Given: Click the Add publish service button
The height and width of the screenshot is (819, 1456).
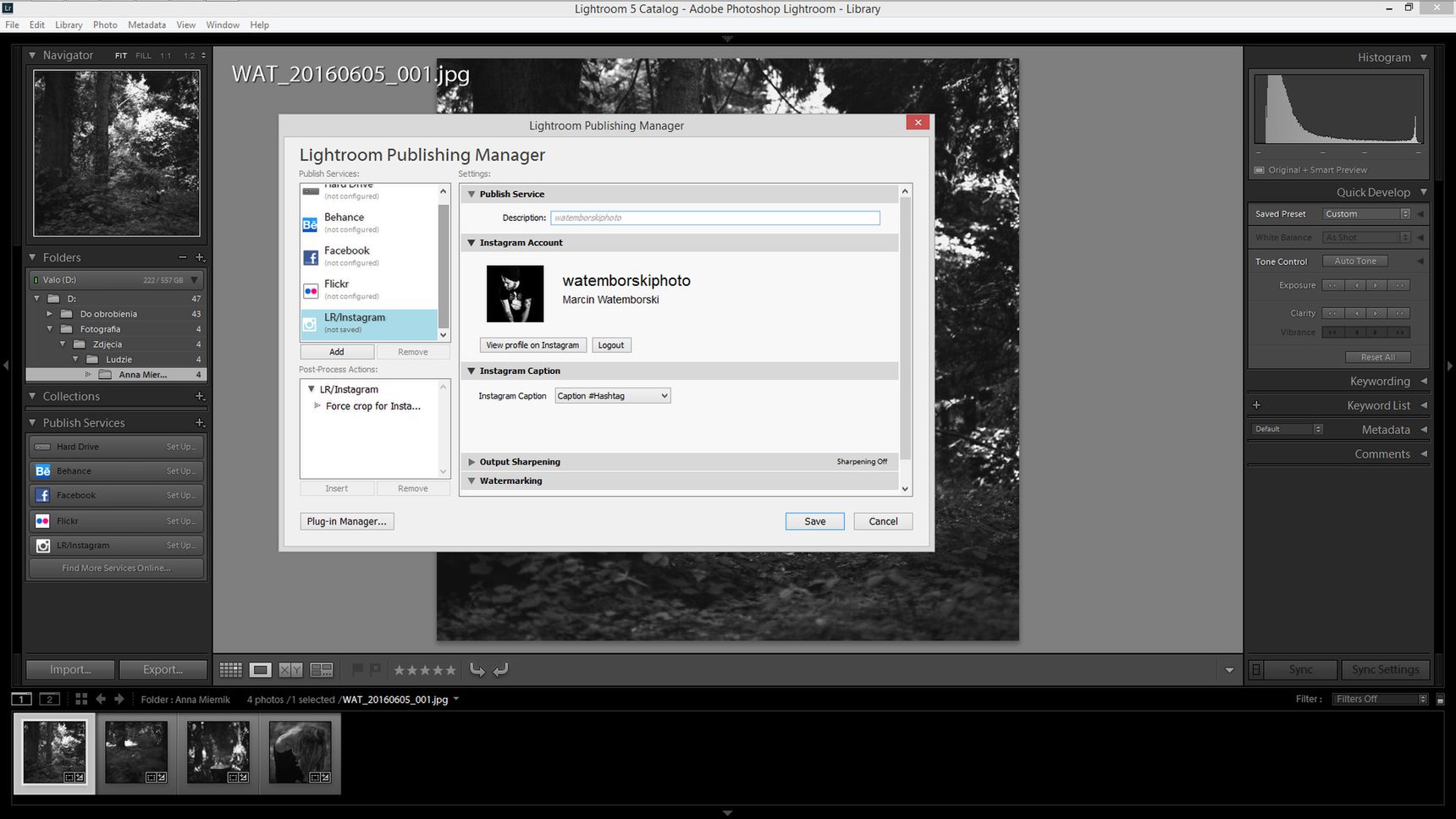Looking at the screenshot, I should pyautogui.click(x=337, y=352).
